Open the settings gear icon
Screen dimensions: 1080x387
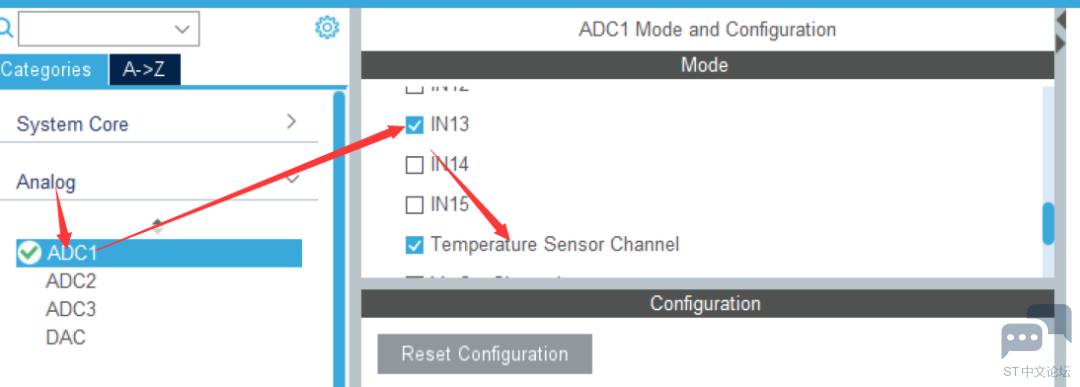327,28
